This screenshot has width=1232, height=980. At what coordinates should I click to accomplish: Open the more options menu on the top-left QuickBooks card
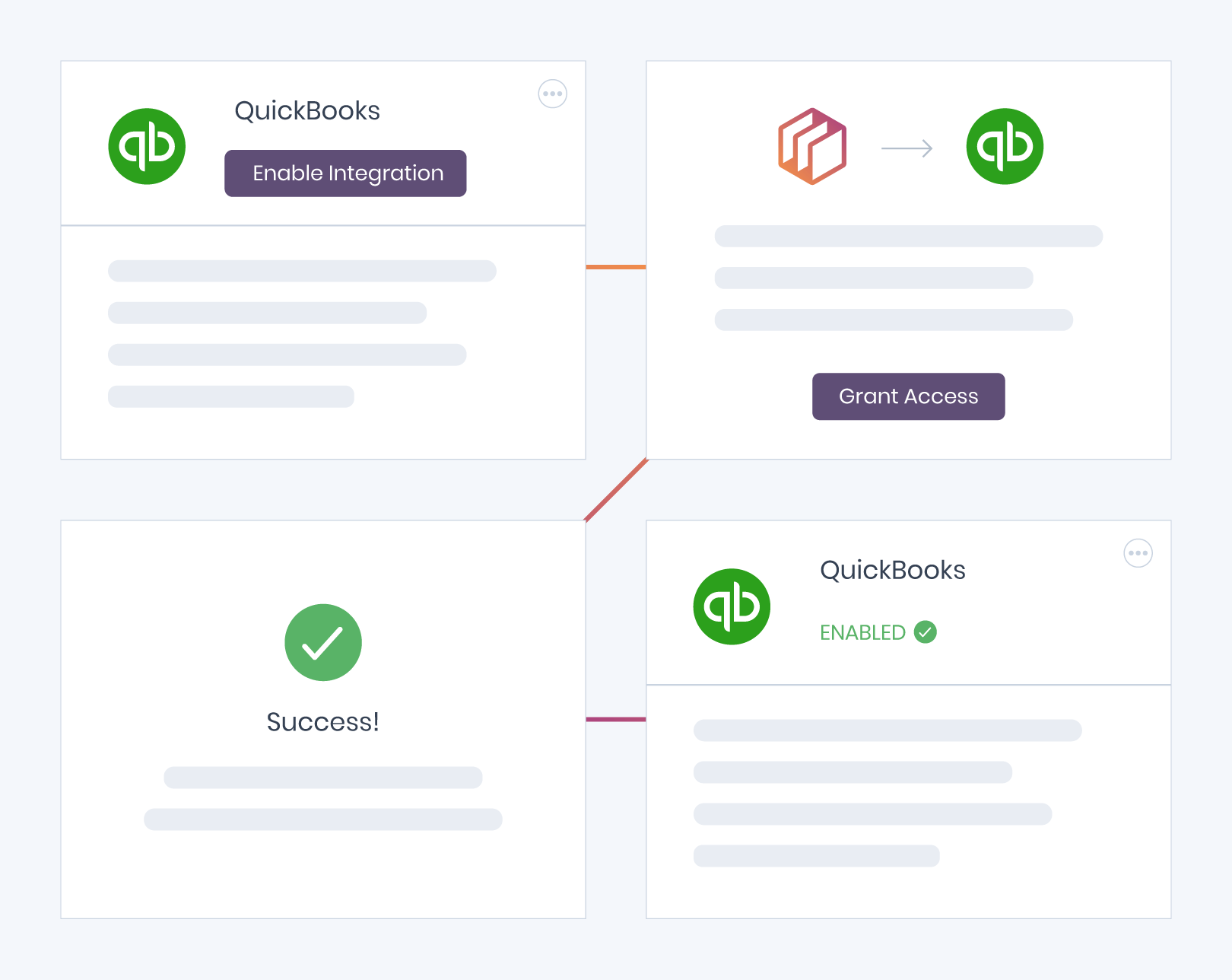[553, 94]
